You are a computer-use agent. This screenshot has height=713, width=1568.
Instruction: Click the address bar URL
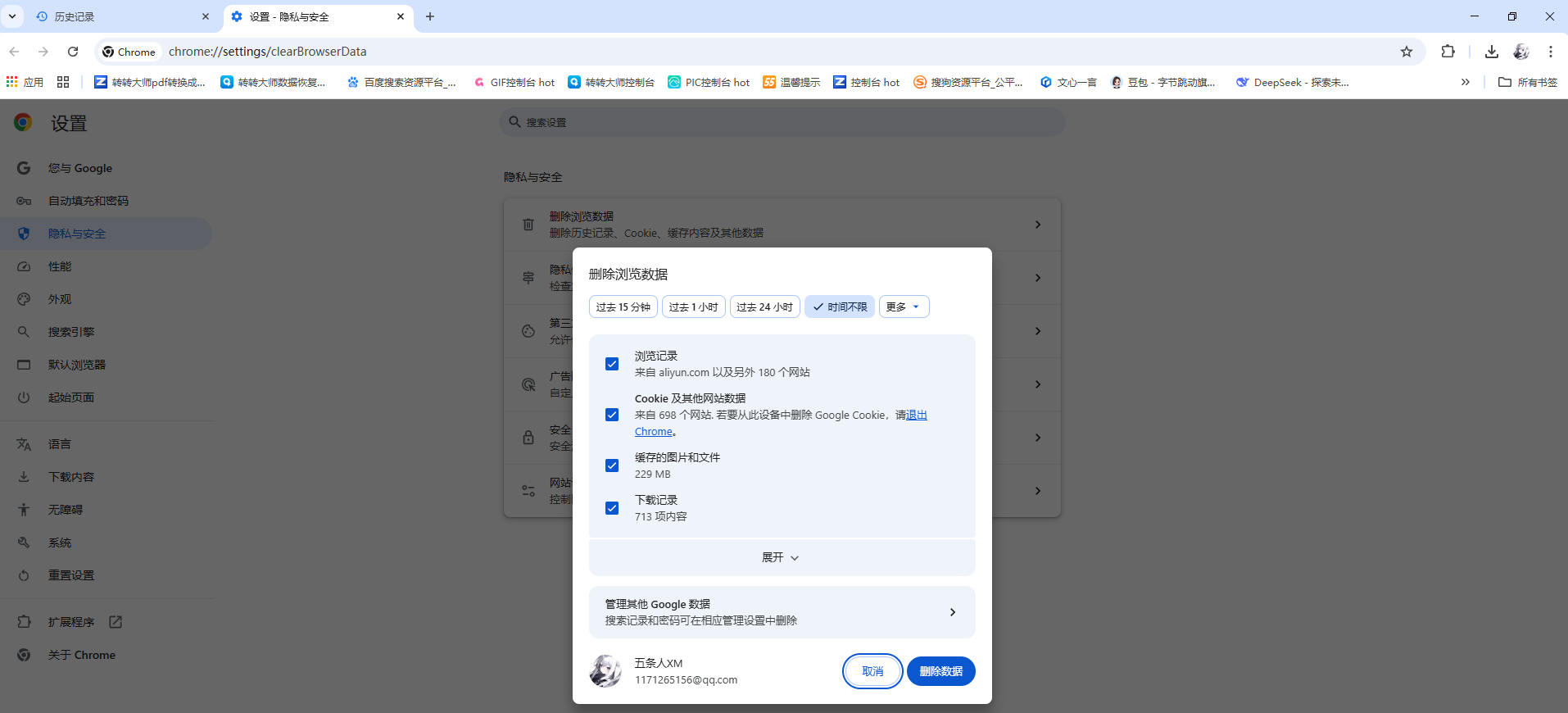(x=268, y=52)
